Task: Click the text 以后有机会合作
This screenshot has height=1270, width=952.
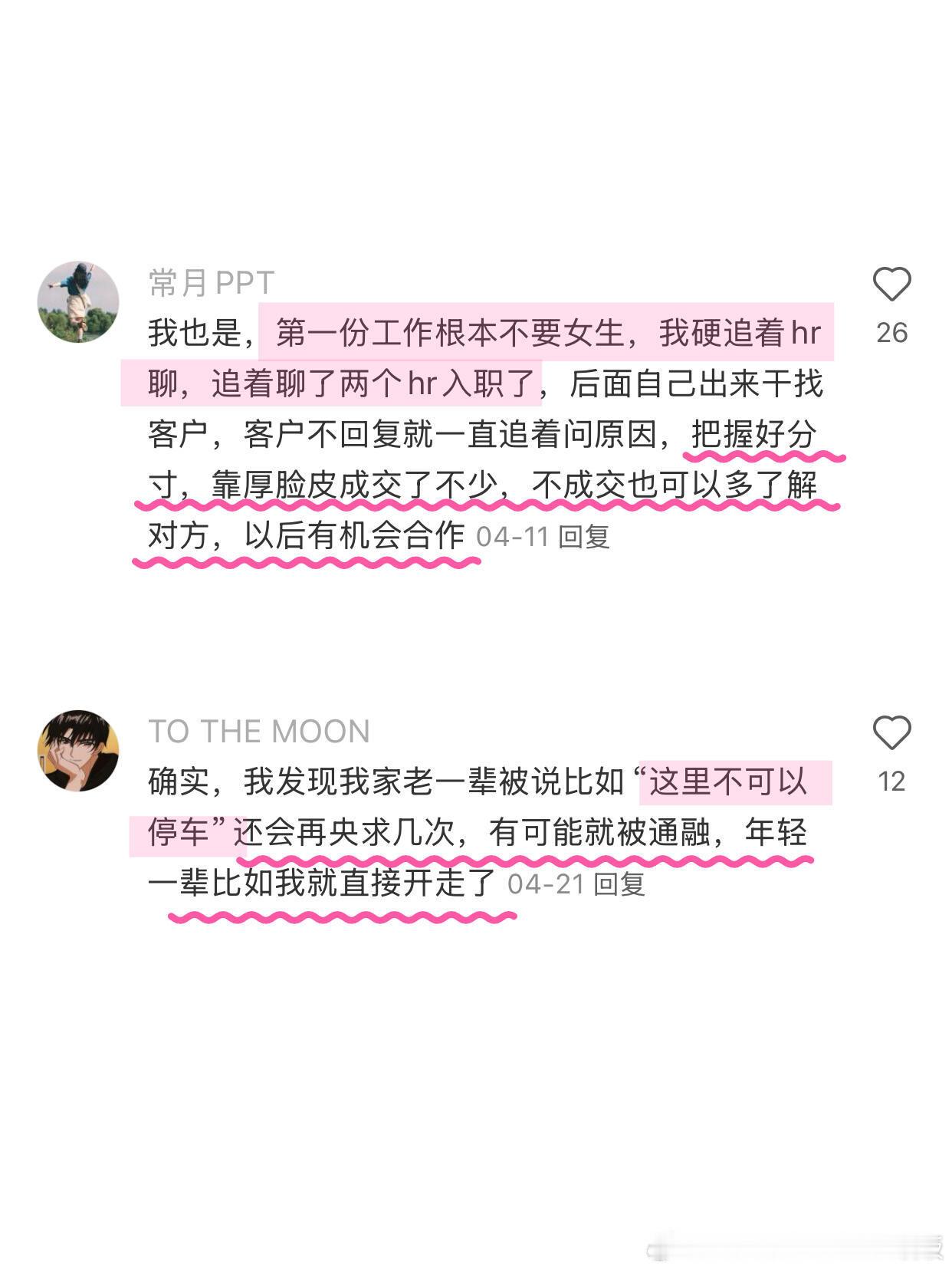Action: tap(354, 535)
